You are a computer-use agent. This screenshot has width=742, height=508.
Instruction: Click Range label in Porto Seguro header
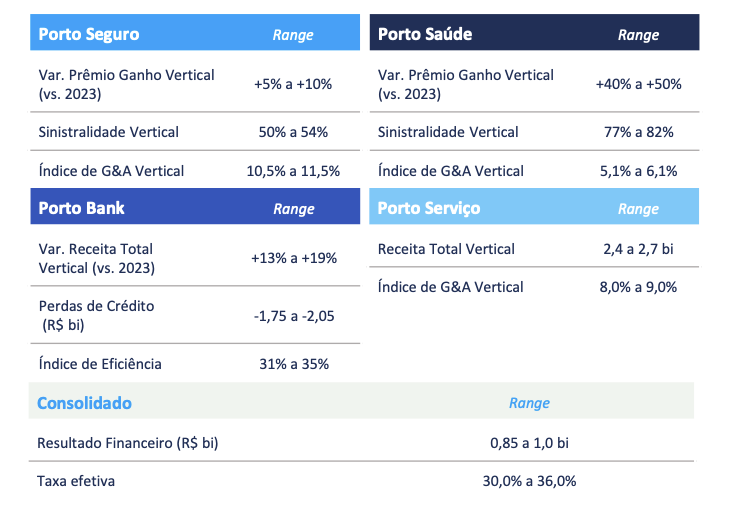[x=293, y=35]
